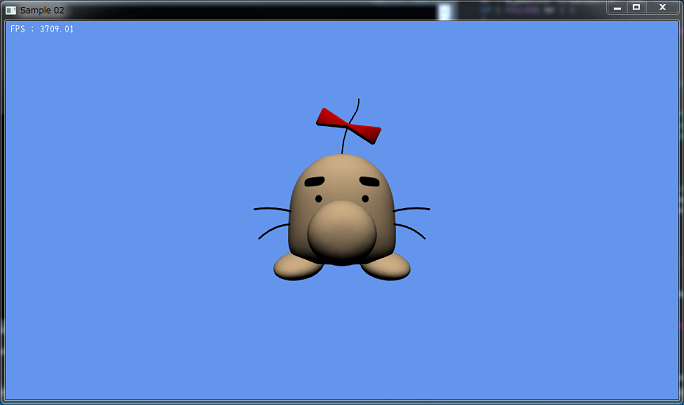The image size is (684, 405).
Task: Minimize the Sample 02 window
Action: (x=618, y=7)
